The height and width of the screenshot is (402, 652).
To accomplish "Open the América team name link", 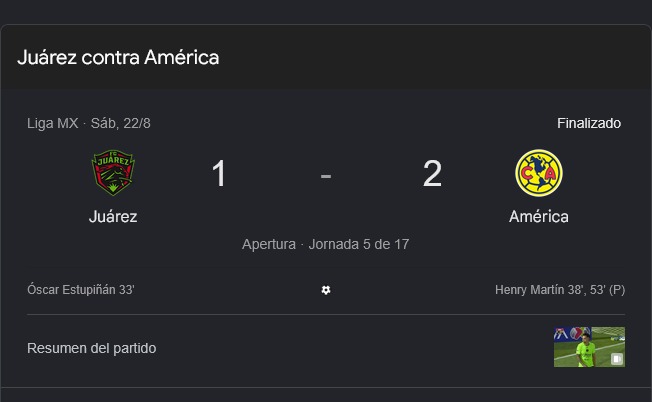I will [538, 217].
